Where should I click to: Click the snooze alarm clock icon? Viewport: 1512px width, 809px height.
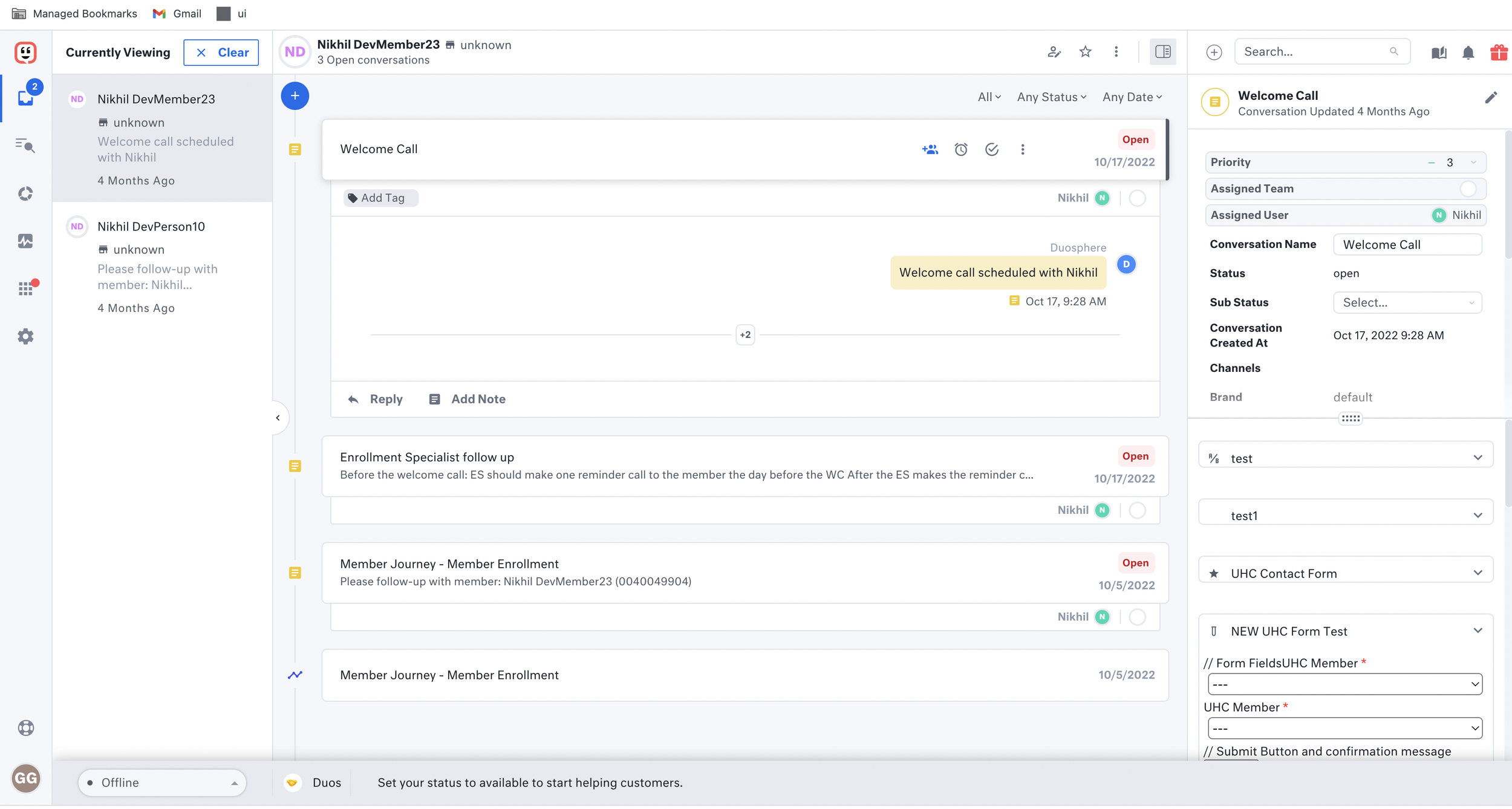tap(960, 149)
